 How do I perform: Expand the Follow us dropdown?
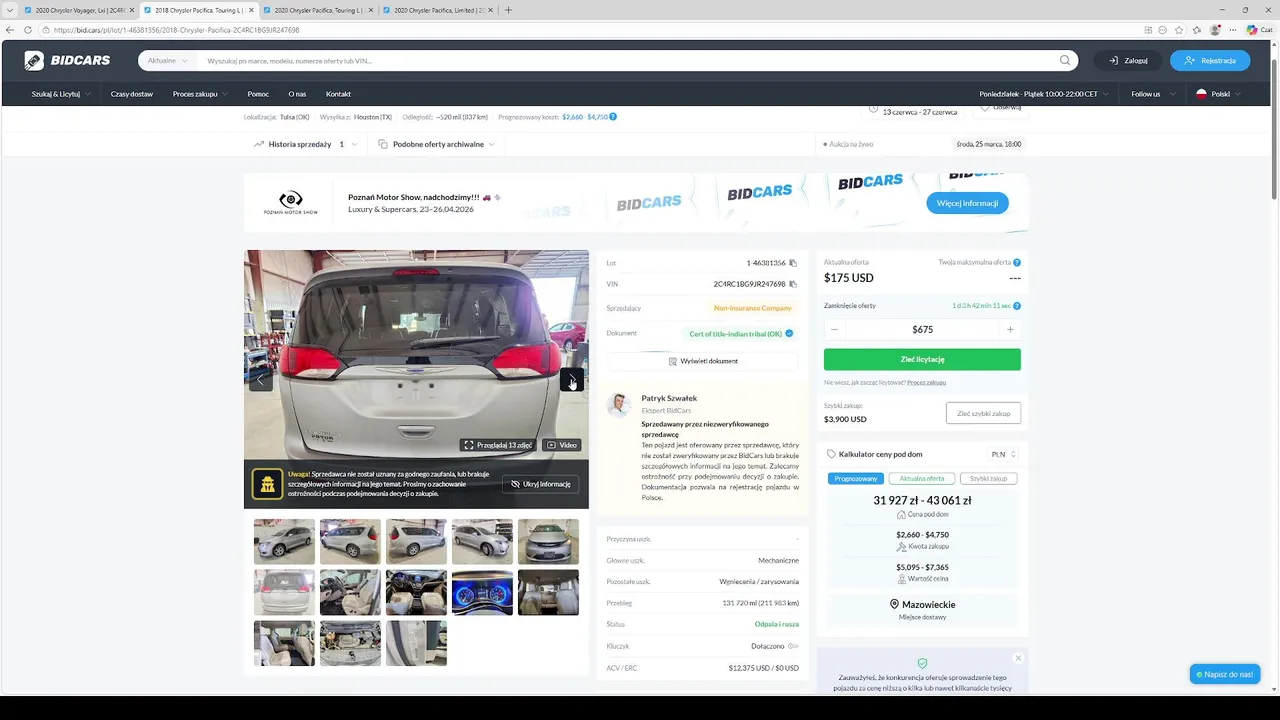click(x=1151, y=94)
